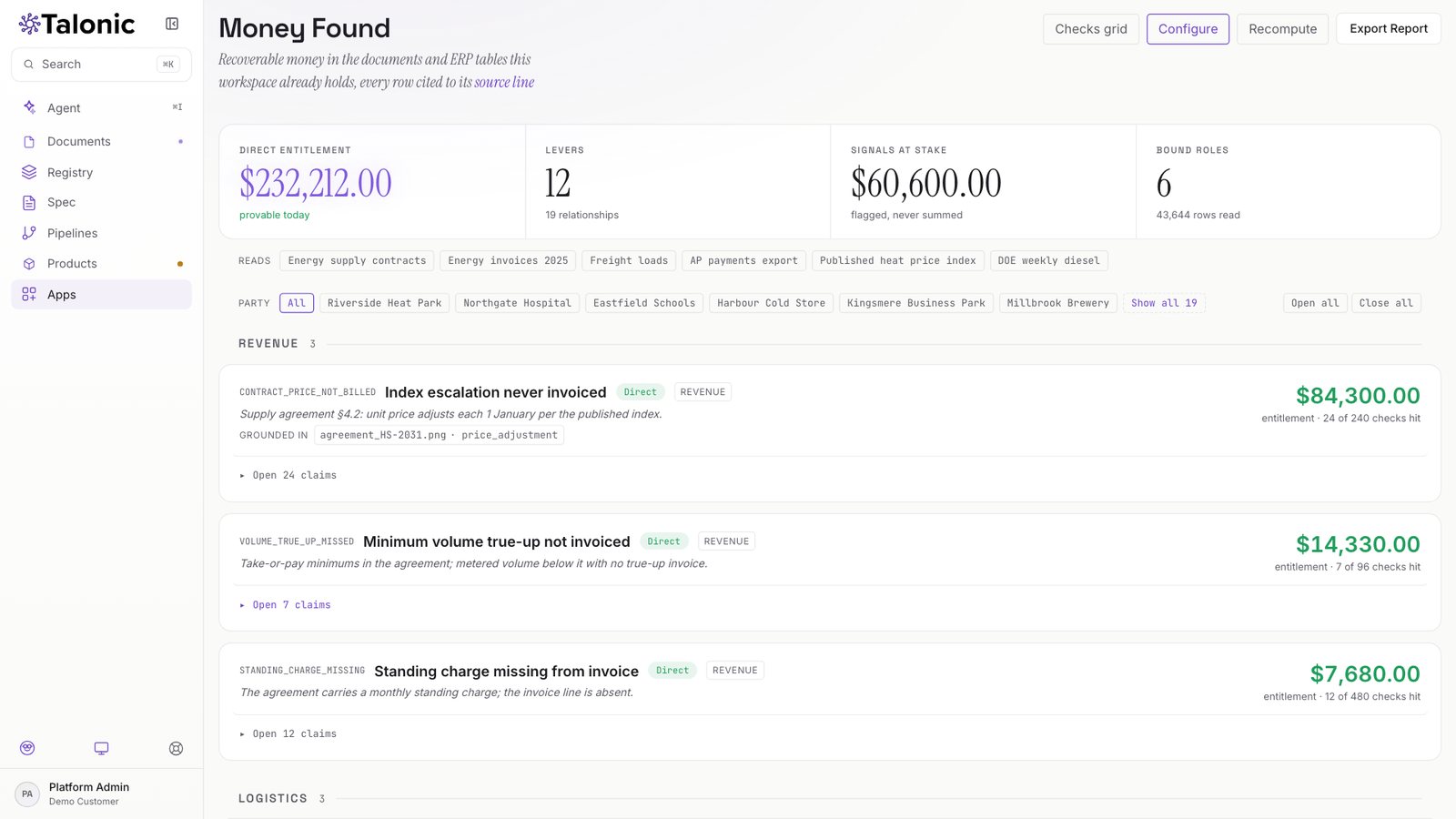
Task: Click the Apps grid icon
Action: [x=29, y=294]
